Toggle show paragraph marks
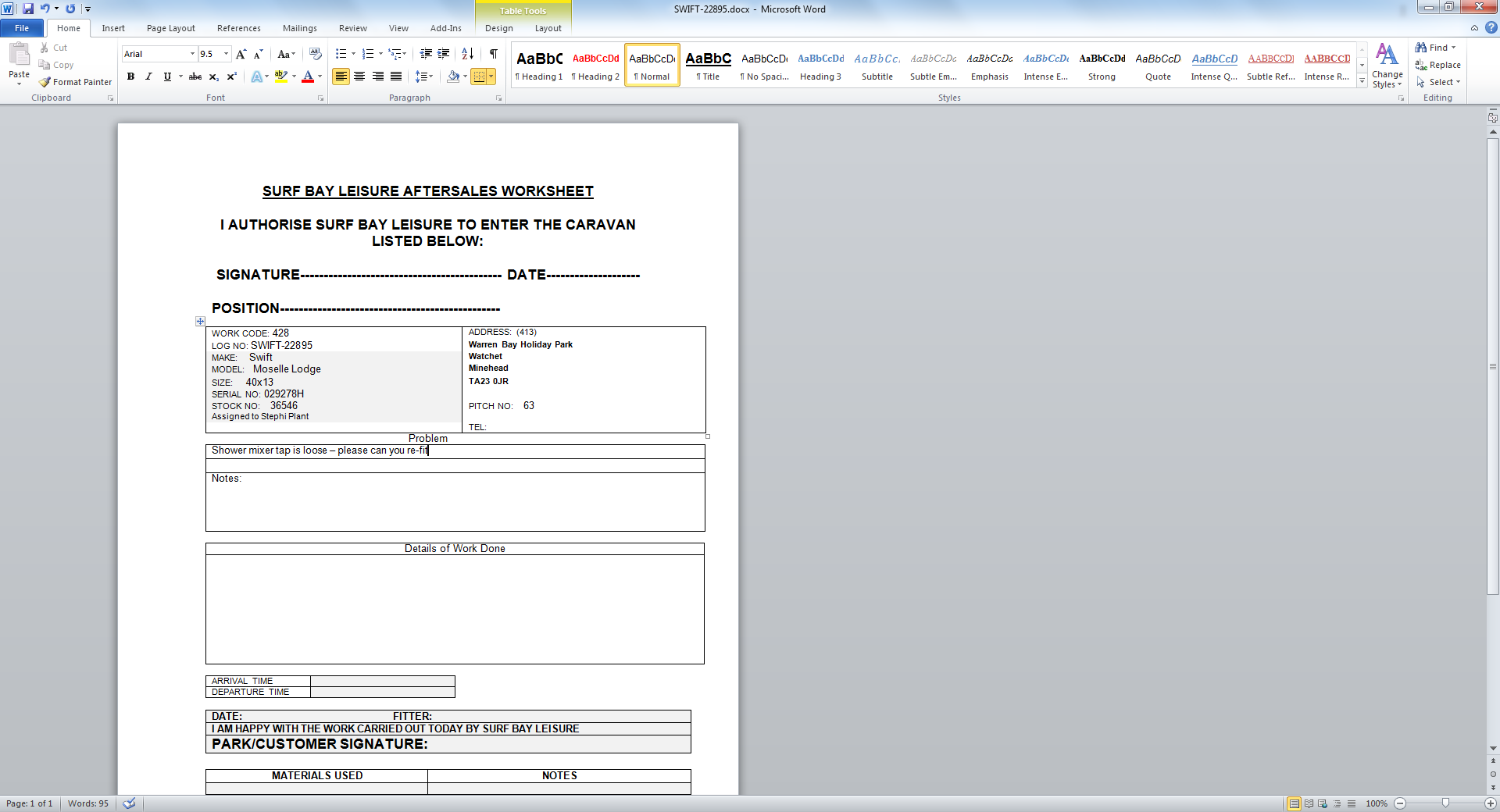Viewport: 1500px width, 812px height. 494,54
